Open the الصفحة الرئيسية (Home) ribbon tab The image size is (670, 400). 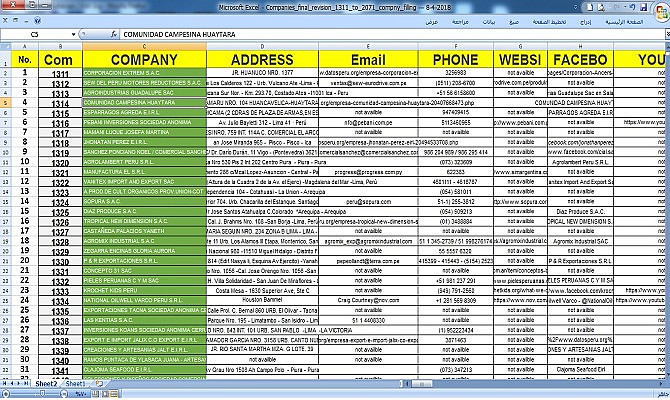click(x=624, y=21)
